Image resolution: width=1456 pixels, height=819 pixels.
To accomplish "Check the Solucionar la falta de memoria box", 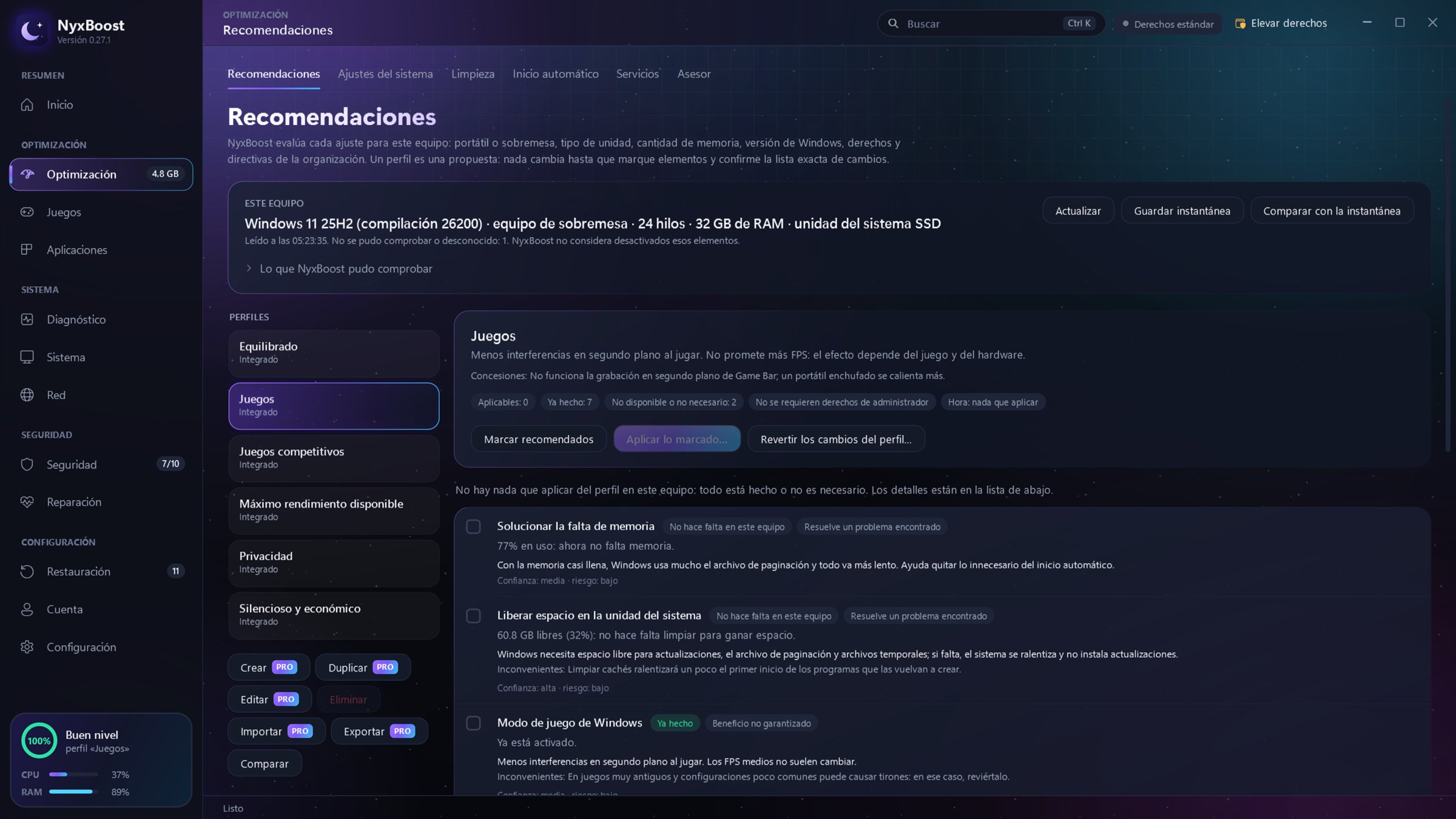I will click(473, 527).
